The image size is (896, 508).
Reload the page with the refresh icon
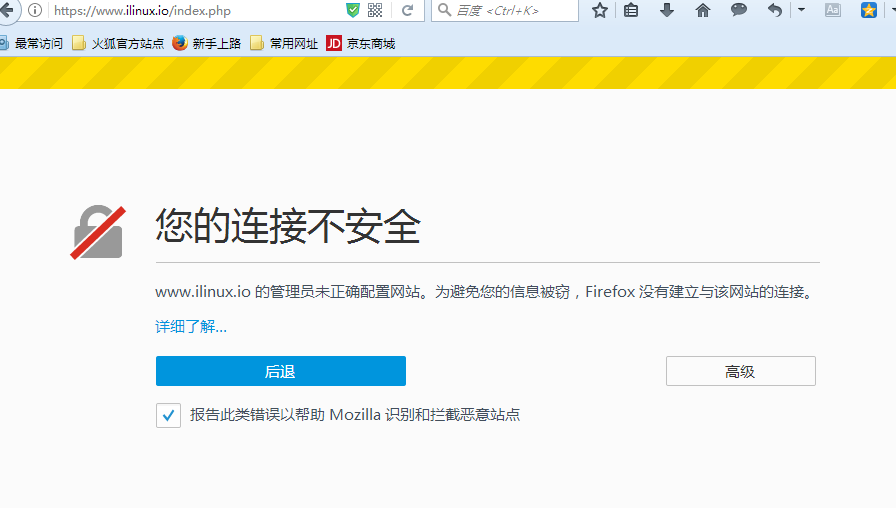407,10
